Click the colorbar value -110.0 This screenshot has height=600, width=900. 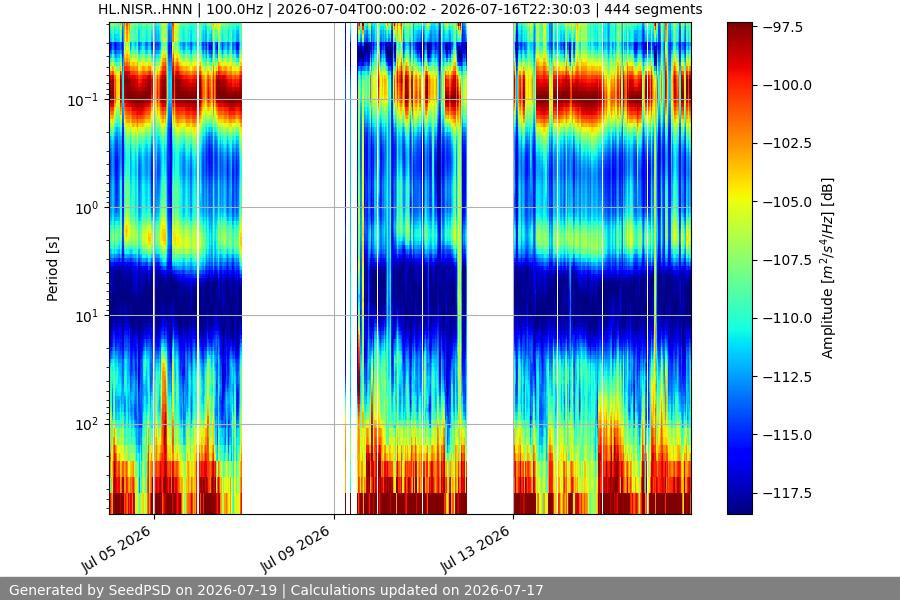click(x=787, y=318)
